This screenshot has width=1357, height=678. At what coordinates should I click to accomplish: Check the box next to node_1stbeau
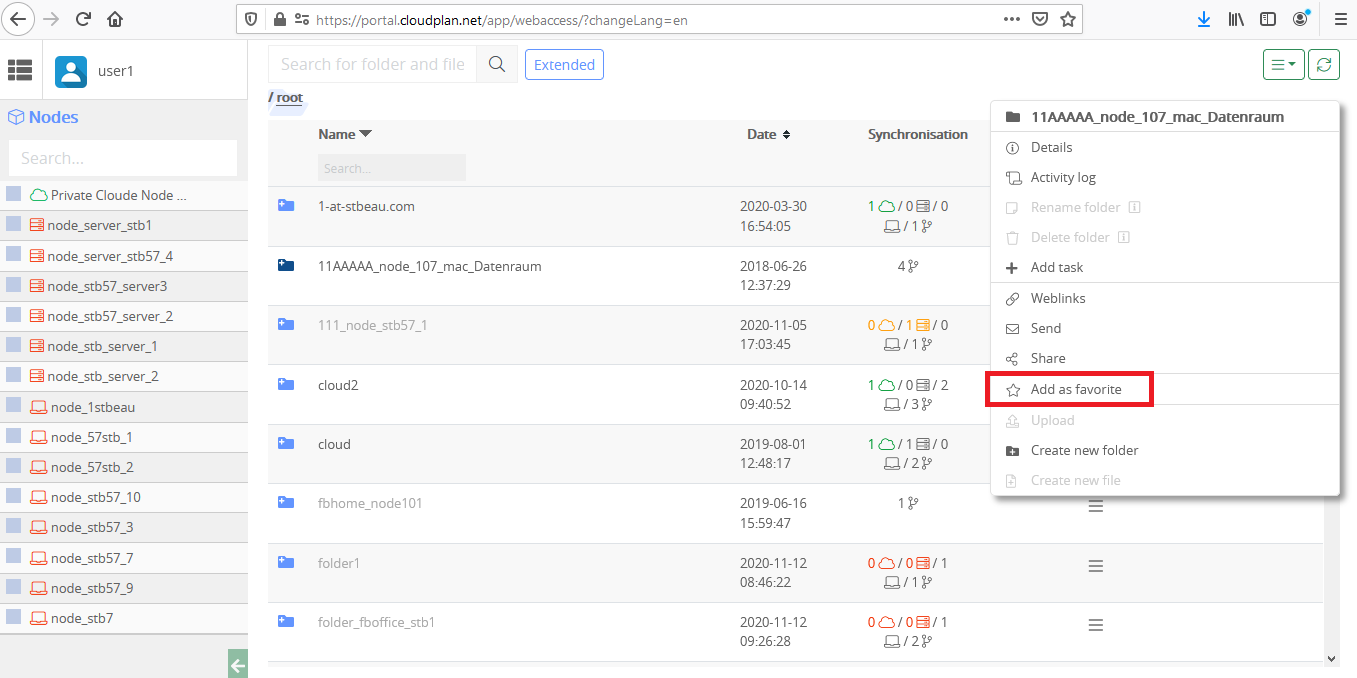(14, 406)
